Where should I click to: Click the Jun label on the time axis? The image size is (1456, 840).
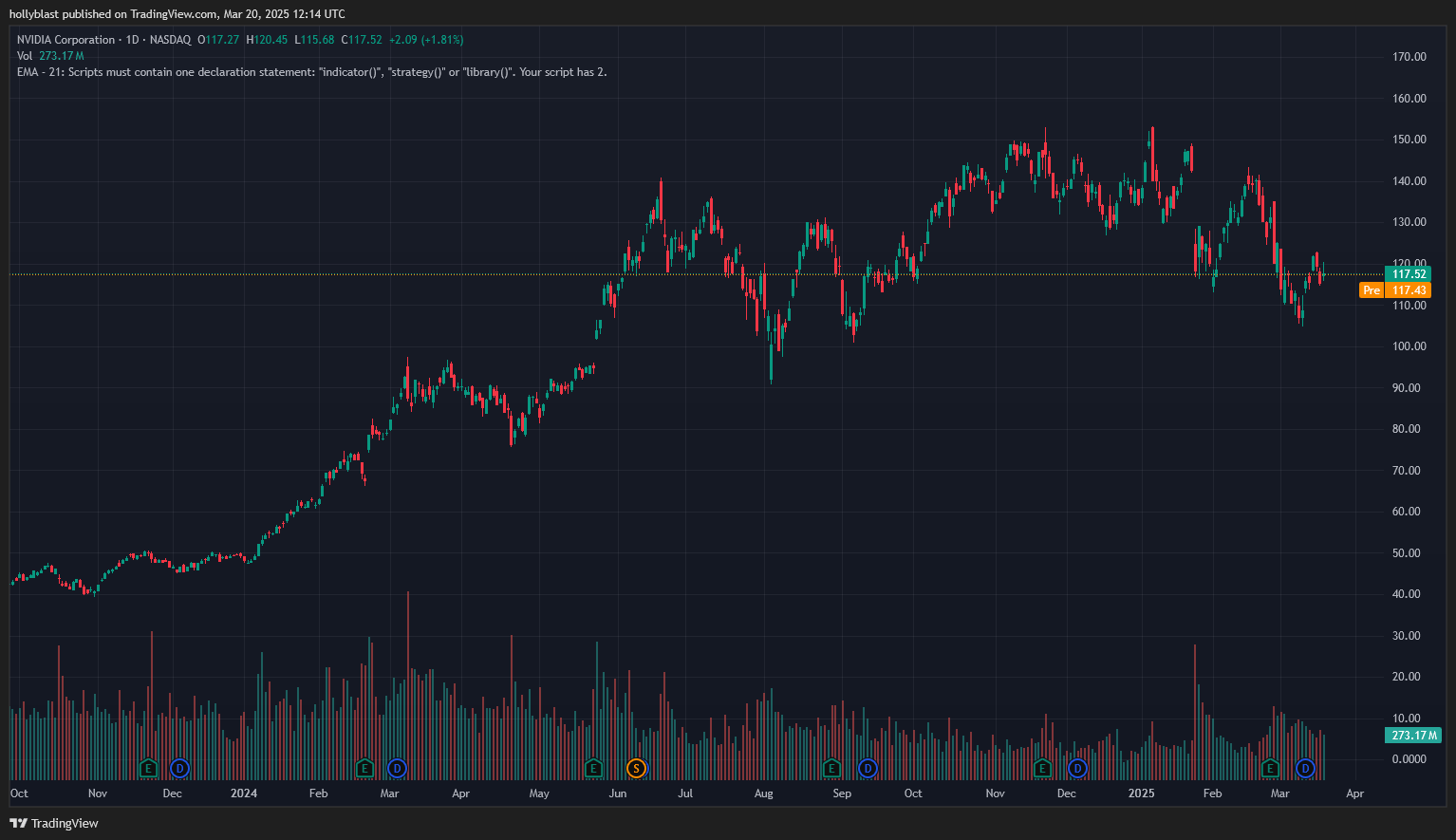[x=618, y=793]
